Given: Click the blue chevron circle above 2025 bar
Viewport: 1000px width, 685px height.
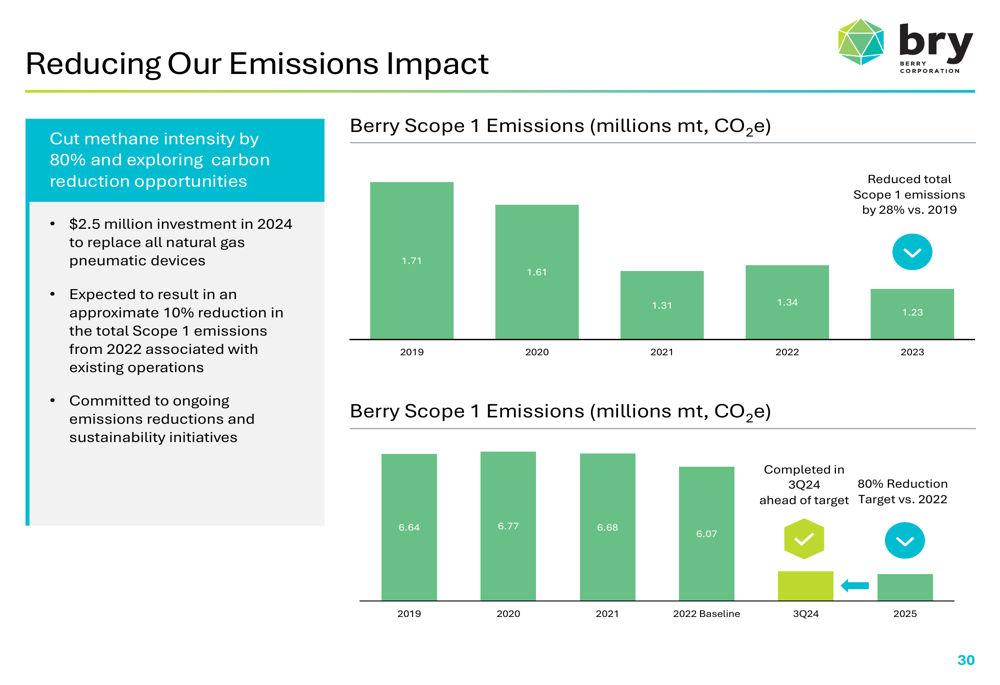Looking at the screenshot, I should tap(904, 540).
